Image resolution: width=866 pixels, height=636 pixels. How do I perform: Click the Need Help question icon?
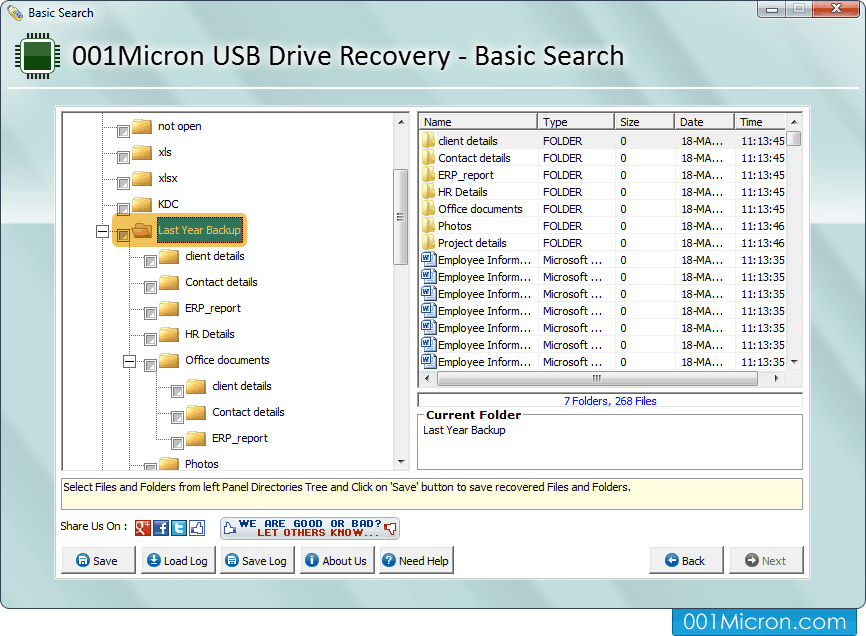[389, 558]
